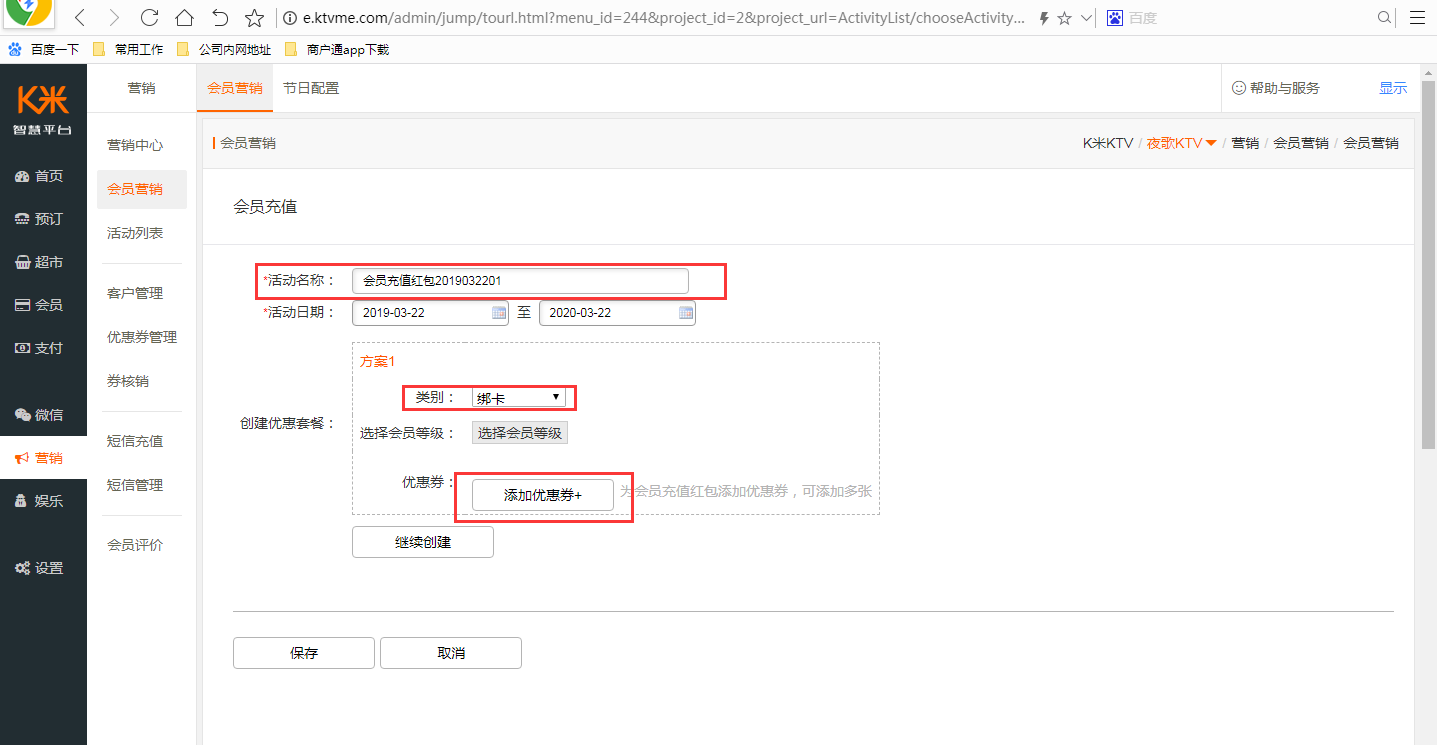Click the K米 智慧平台 logo
Image resolution: width=1437 pixels, height=745 pixels.
[x=43, y=108]
